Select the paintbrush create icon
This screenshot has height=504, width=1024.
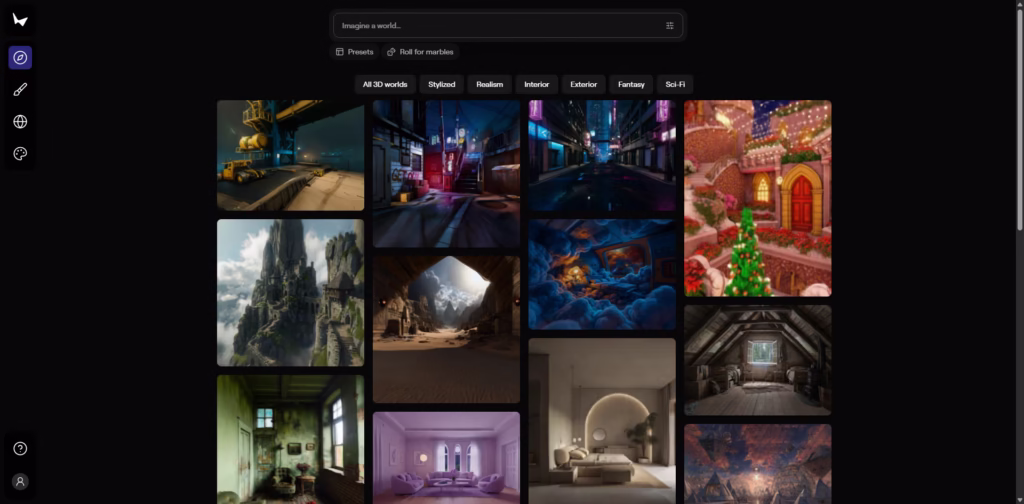(20, 90)
